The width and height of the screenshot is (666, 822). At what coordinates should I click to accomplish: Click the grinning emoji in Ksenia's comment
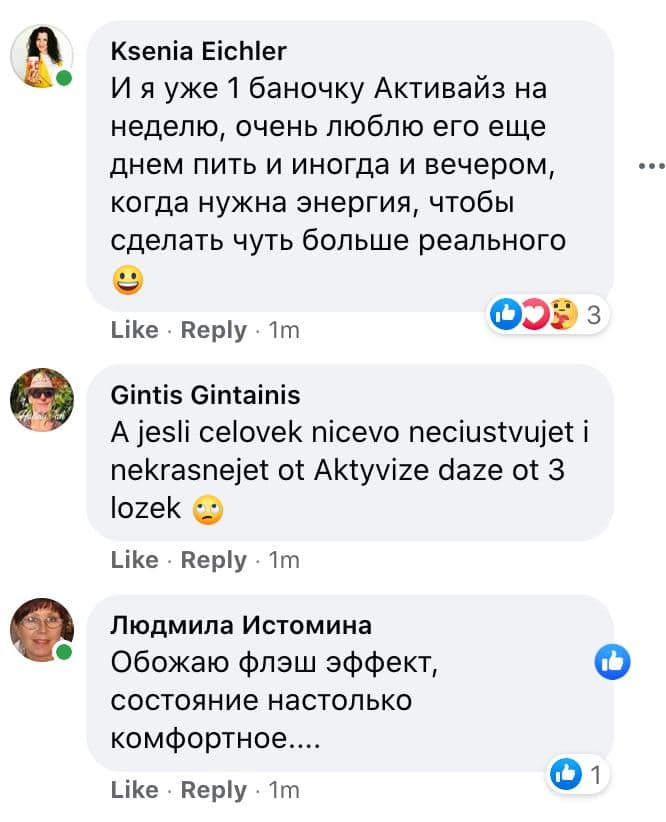(130, 281)
